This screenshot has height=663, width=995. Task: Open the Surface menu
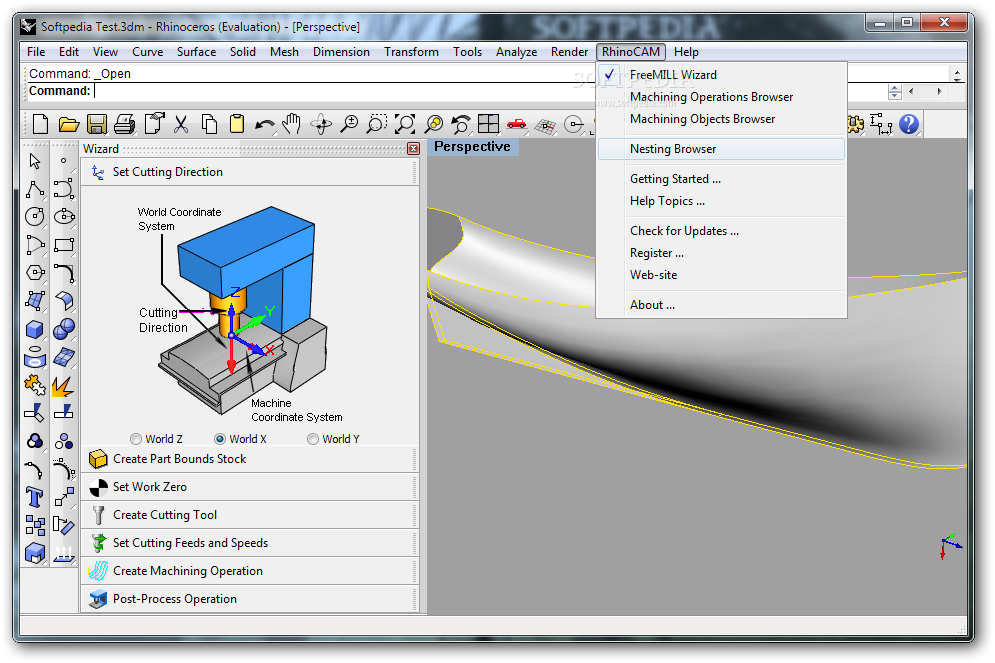(x=196, y=52)
